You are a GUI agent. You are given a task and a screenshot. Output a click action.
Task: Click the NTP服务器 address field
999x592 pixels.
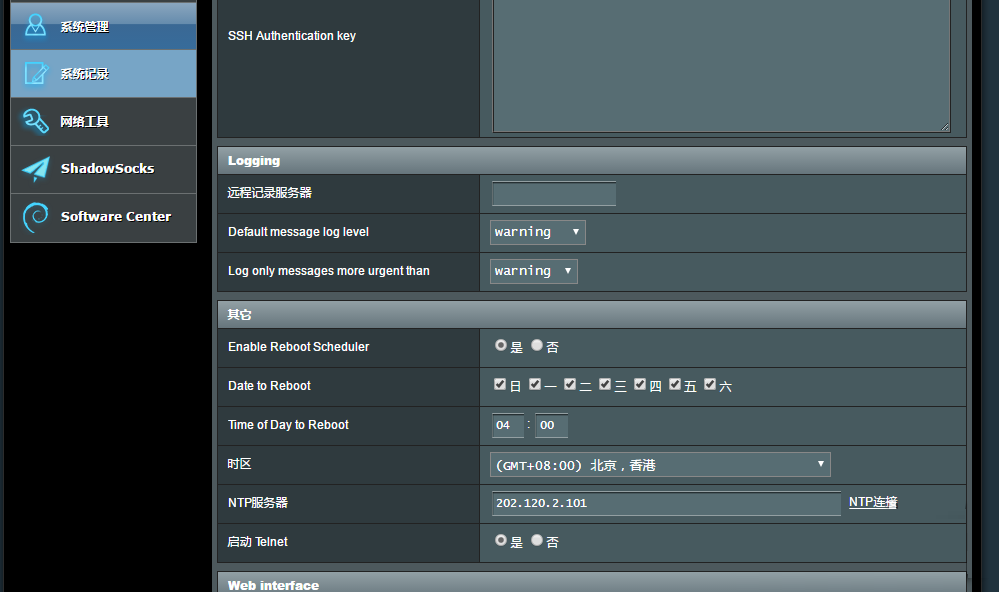click(x=666, y=503)
